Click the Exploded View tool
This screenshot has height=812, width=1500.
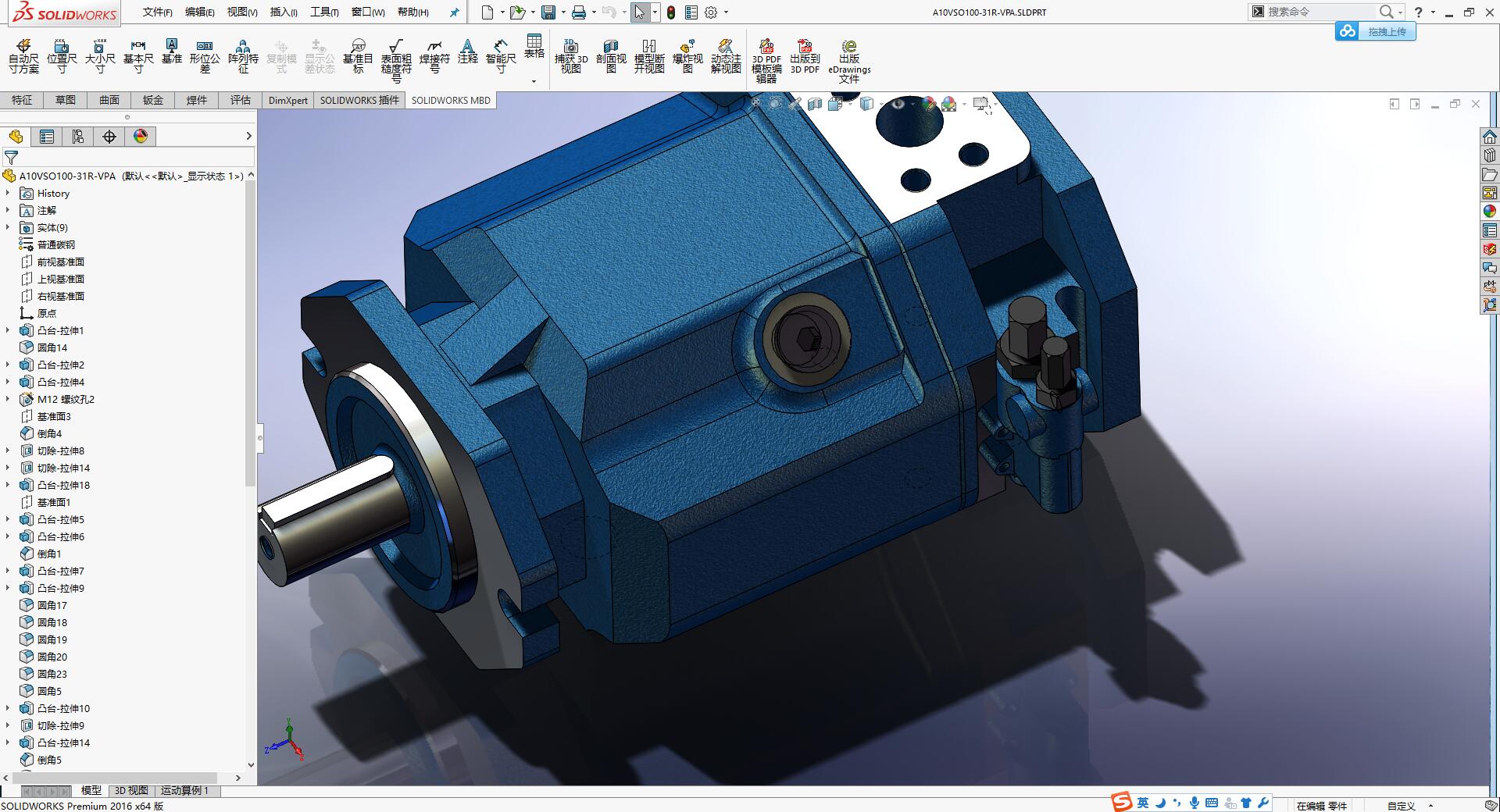tap(687, 57)
